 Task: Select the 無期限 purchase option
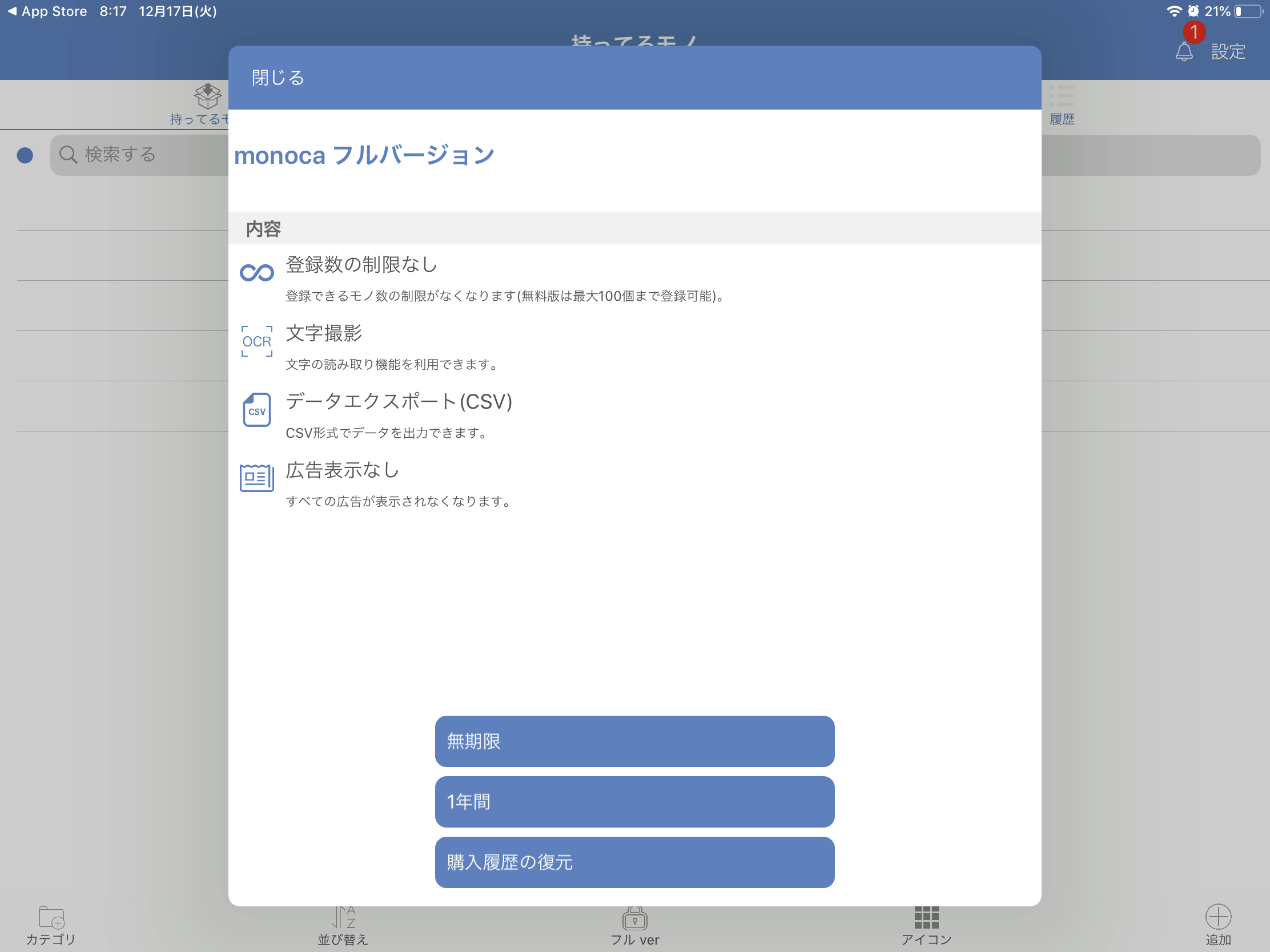(x=634, y=741)
